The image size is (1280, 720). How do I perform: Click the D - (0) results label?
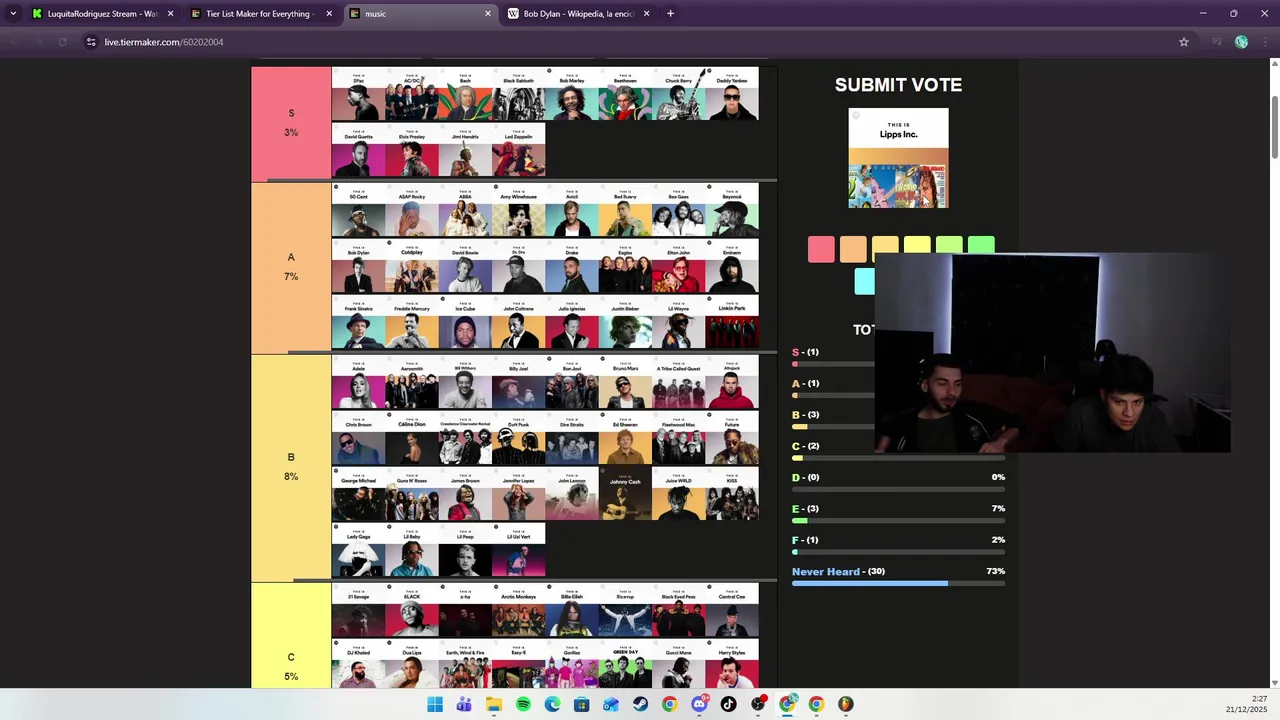tap(806, 478)
